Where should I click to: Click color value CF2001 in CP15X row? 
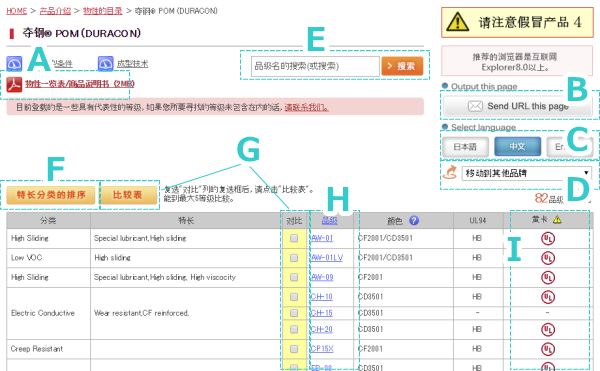point(370,349)
